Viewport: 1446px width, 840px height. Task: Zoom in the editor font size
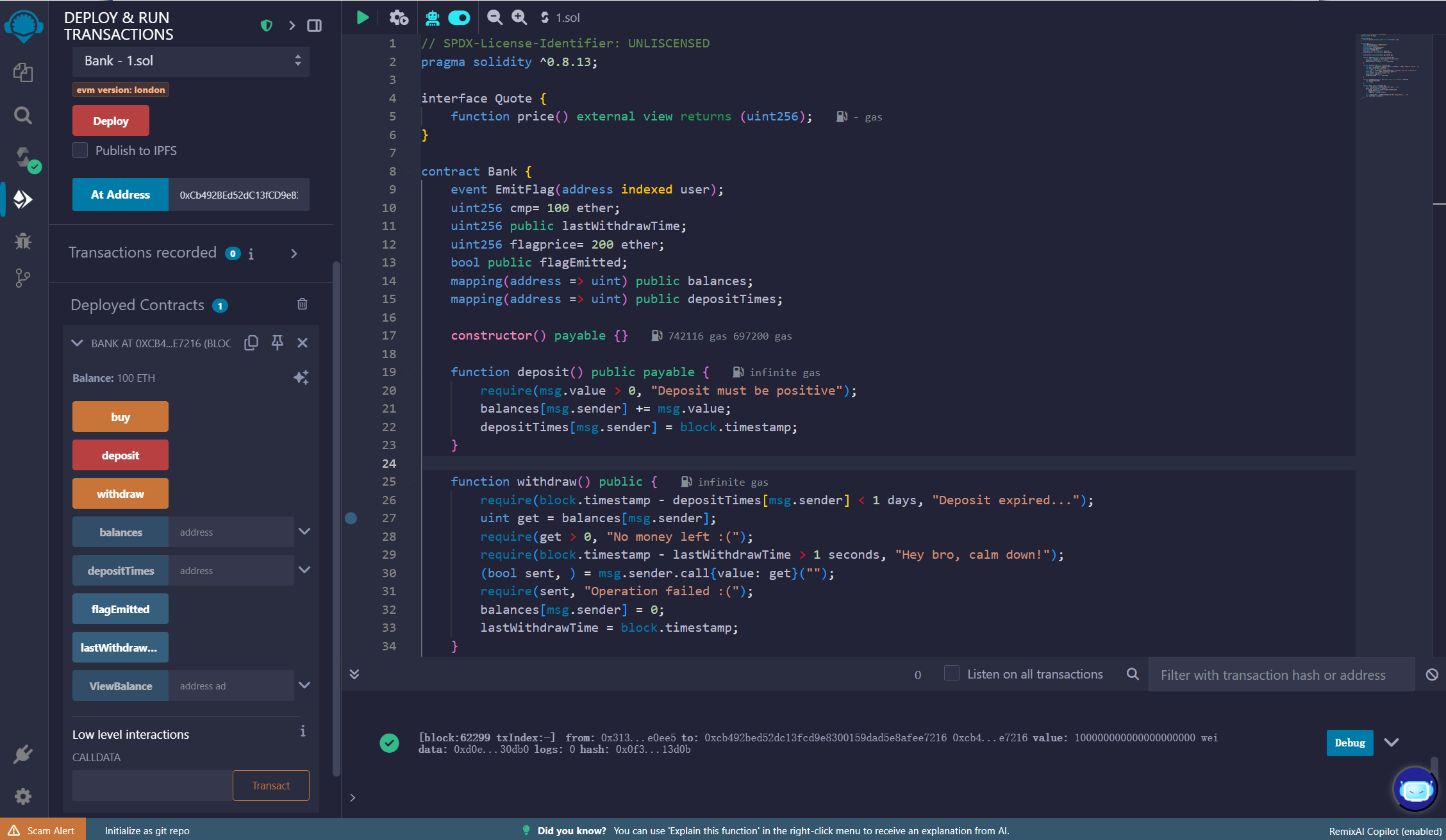click(519, 17)
